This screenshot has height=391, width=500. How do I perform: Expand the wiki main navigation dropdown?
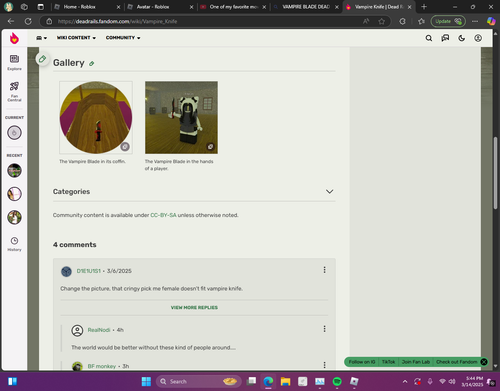point(41,38)
